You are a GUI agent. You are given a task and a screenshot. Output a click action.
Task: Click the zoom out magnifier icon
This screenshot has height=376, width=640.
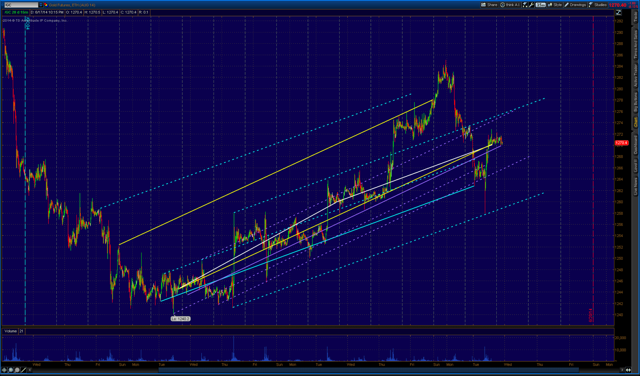[x=17, y=370]
